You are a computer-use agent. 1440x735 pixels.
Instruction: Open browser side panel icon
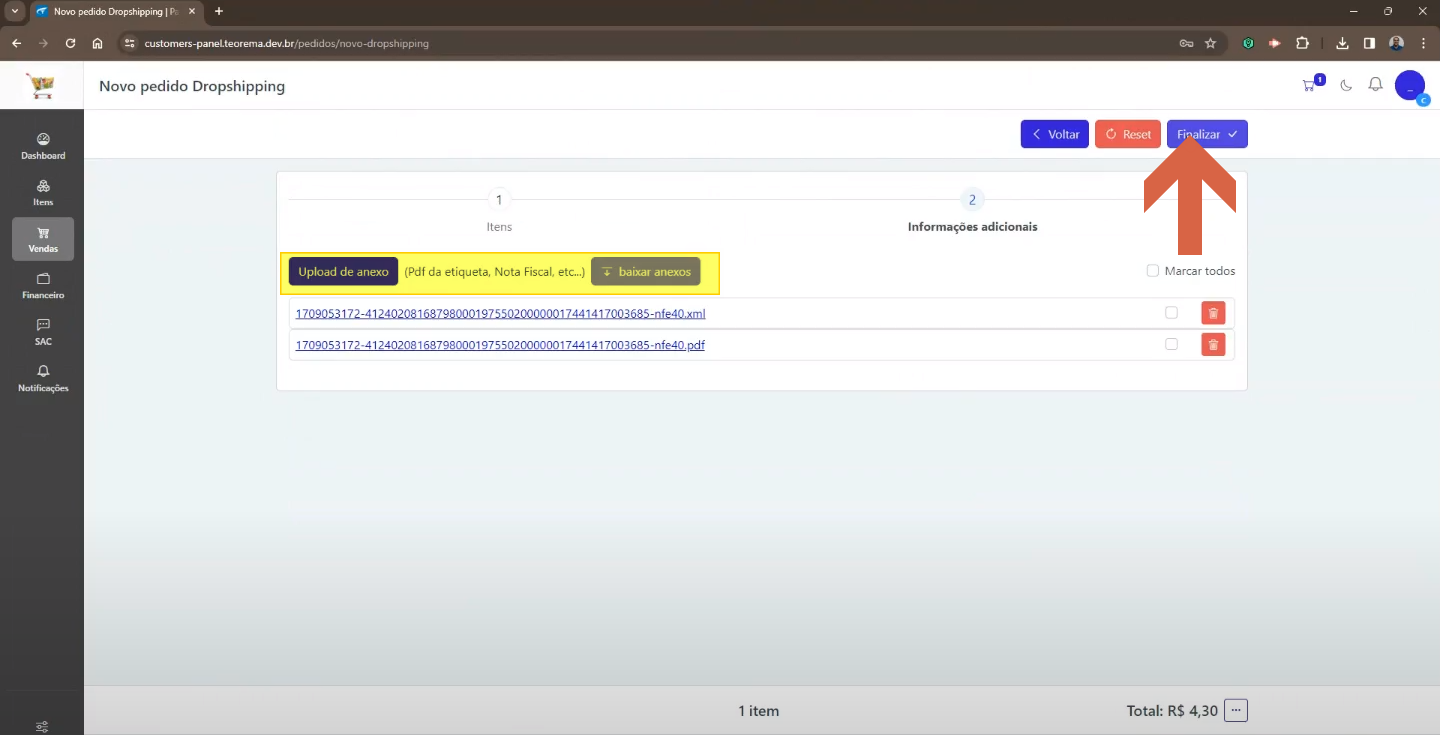coord(1369,43)
